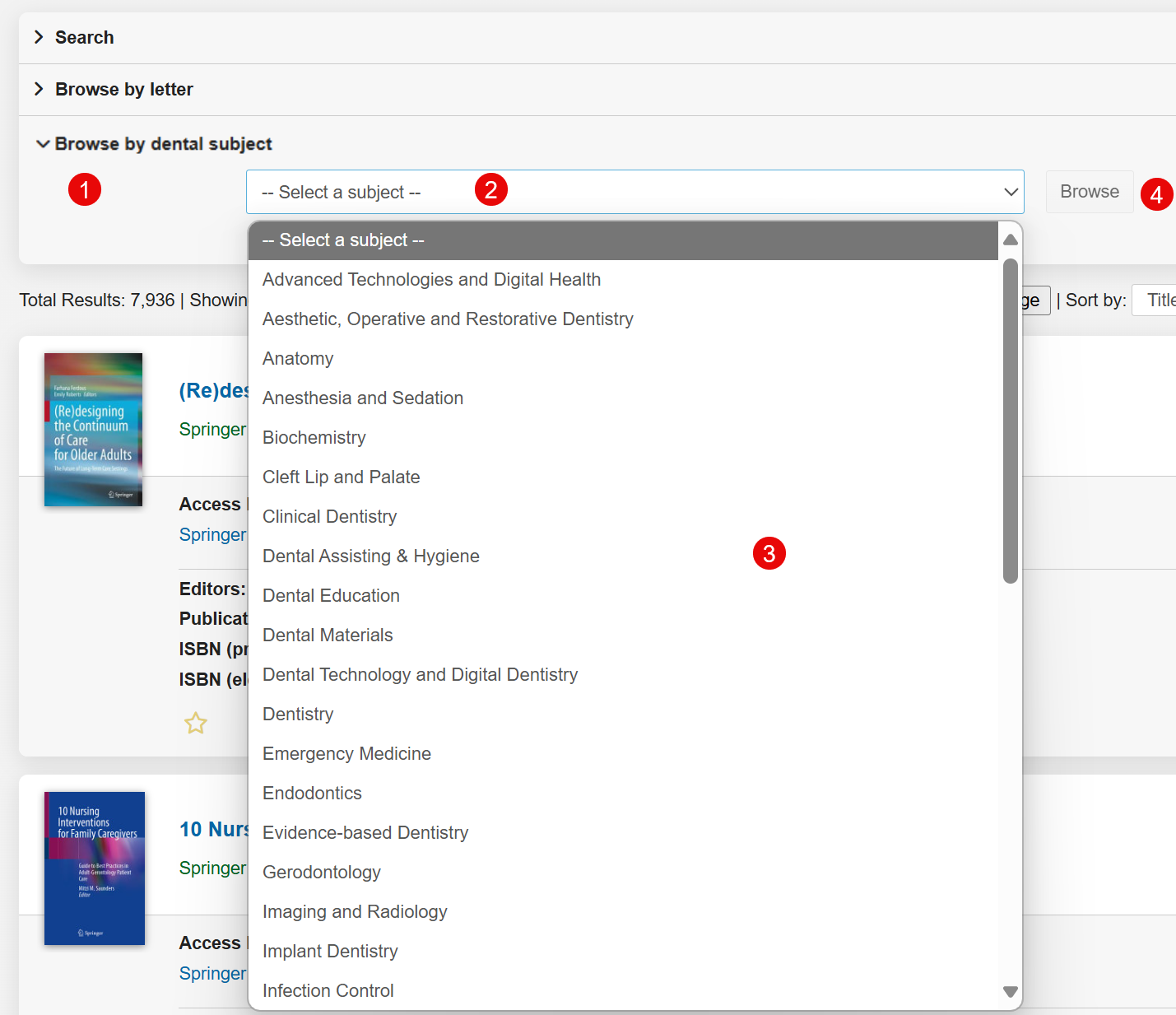
Task: Pick Implant Dentistry from the dropdown
Action: [330, 952]
